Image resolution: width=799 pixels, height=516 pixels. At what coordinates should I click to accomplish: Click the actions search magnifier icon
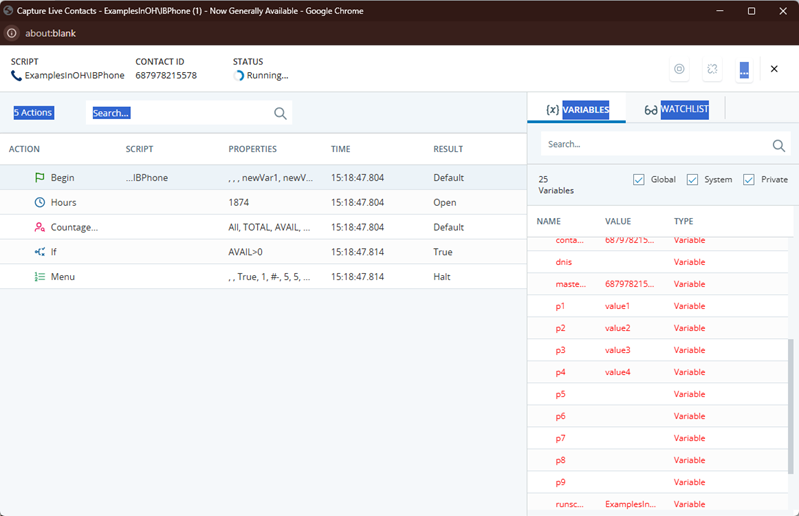(280, 114)
